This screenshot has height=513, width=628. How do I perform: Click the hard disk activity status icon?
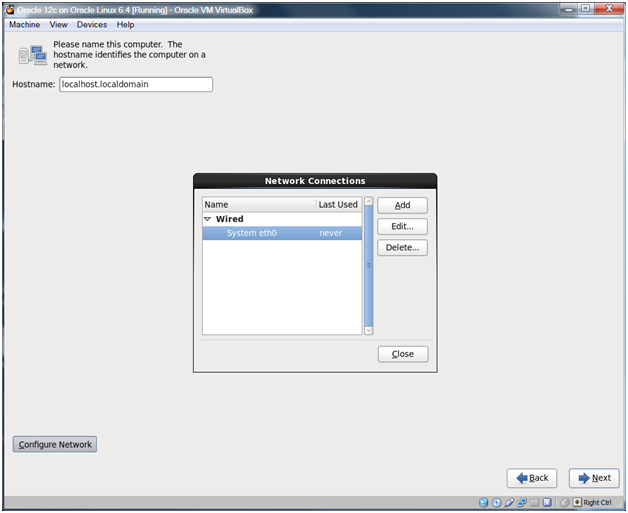484,502
